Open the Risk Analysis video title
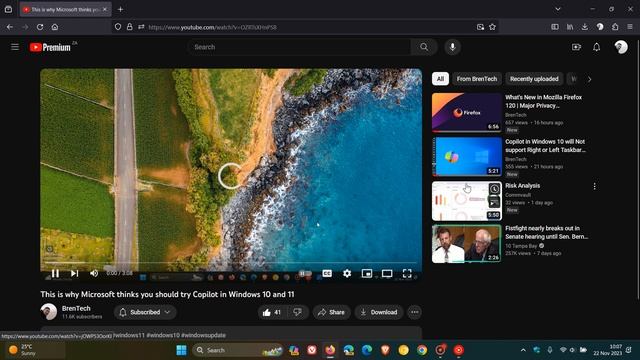Image resolution: width=640 pixels, height=360 pixels. tap(522, 186)
